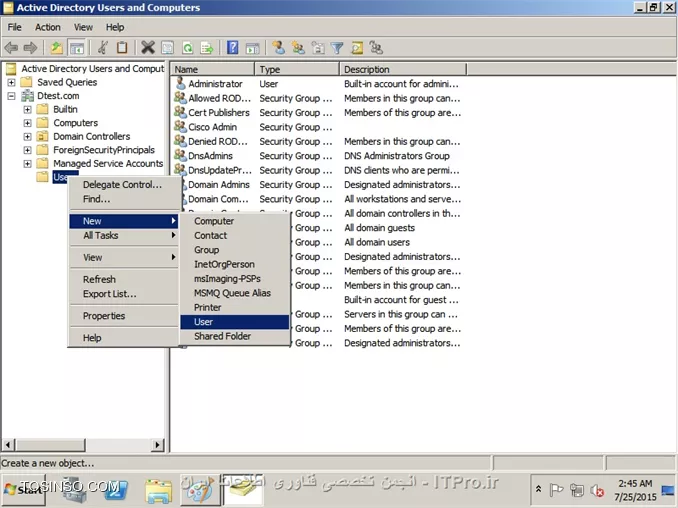
Task: Select the Computers container in tree
Action: coord(76,123)
